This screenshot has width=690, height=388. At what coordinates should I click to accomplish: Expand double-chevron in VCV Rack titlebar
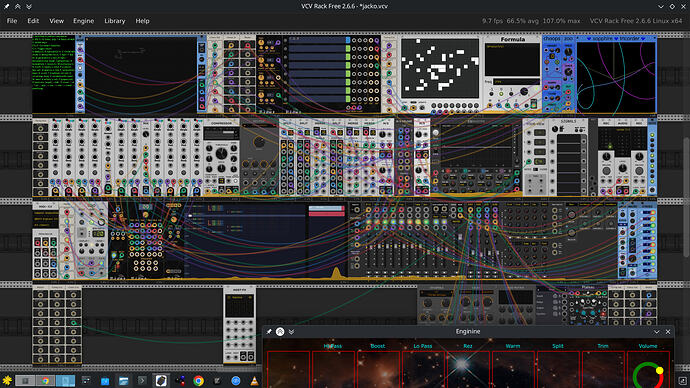[29, 7]
